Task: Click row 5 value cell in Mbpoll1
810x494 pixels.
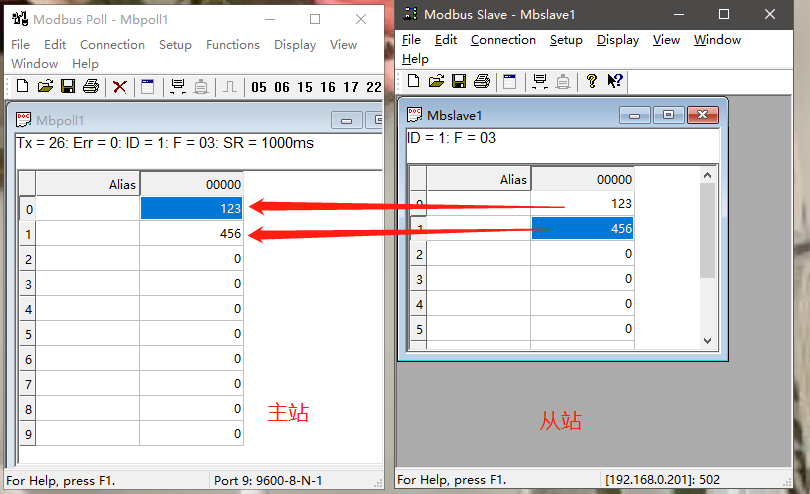Action: (191, 334)
